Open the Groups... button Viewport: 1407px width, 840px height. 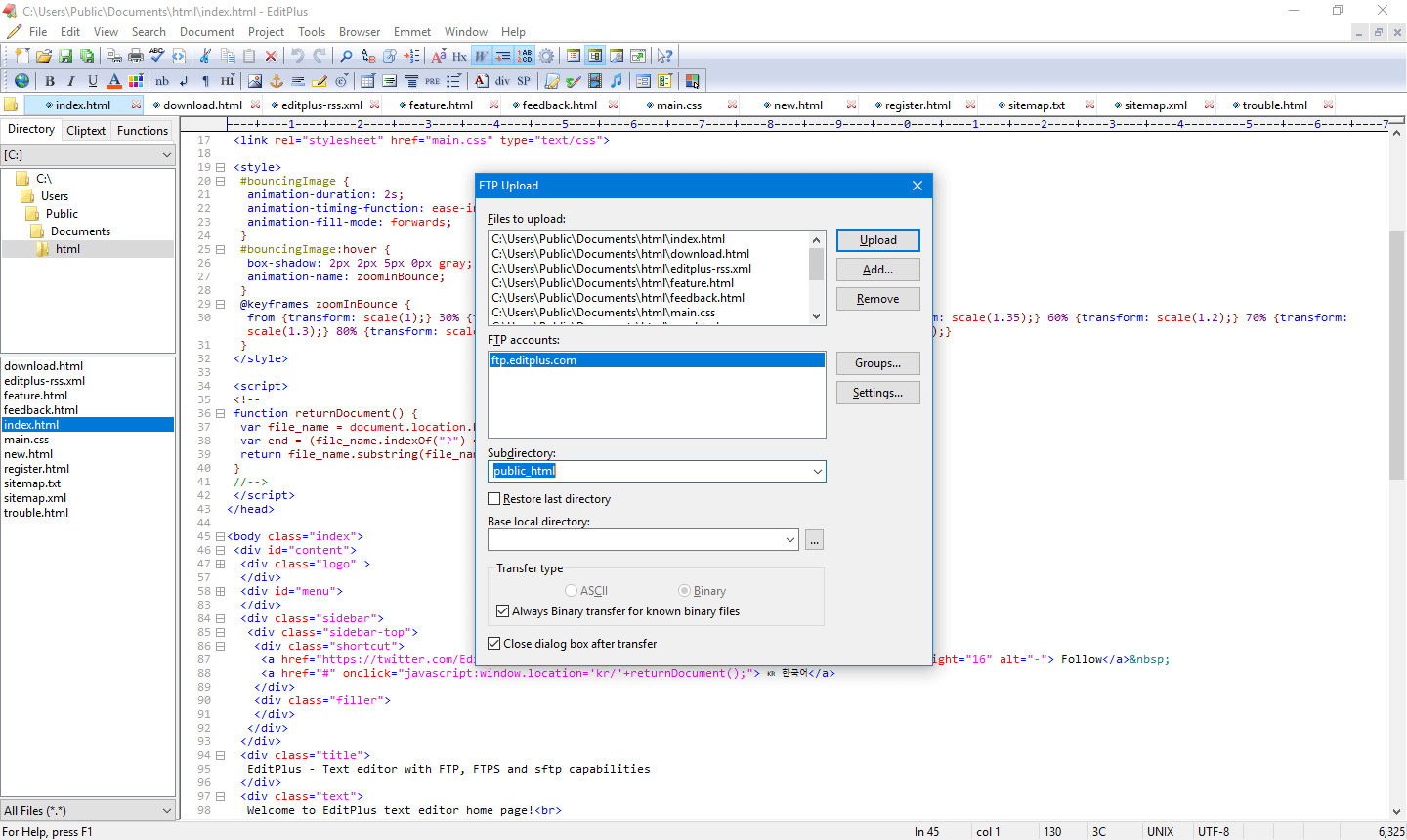[x=878, y=363]
